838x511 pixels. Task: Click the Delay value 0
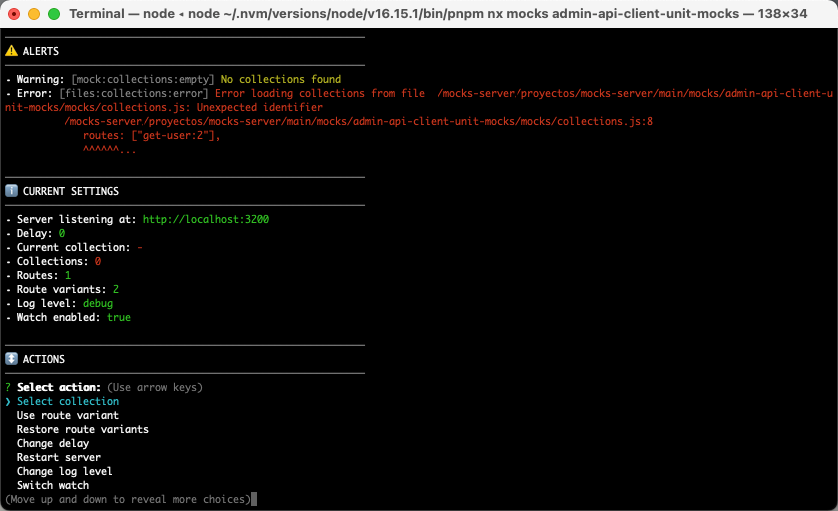point(62,233)
